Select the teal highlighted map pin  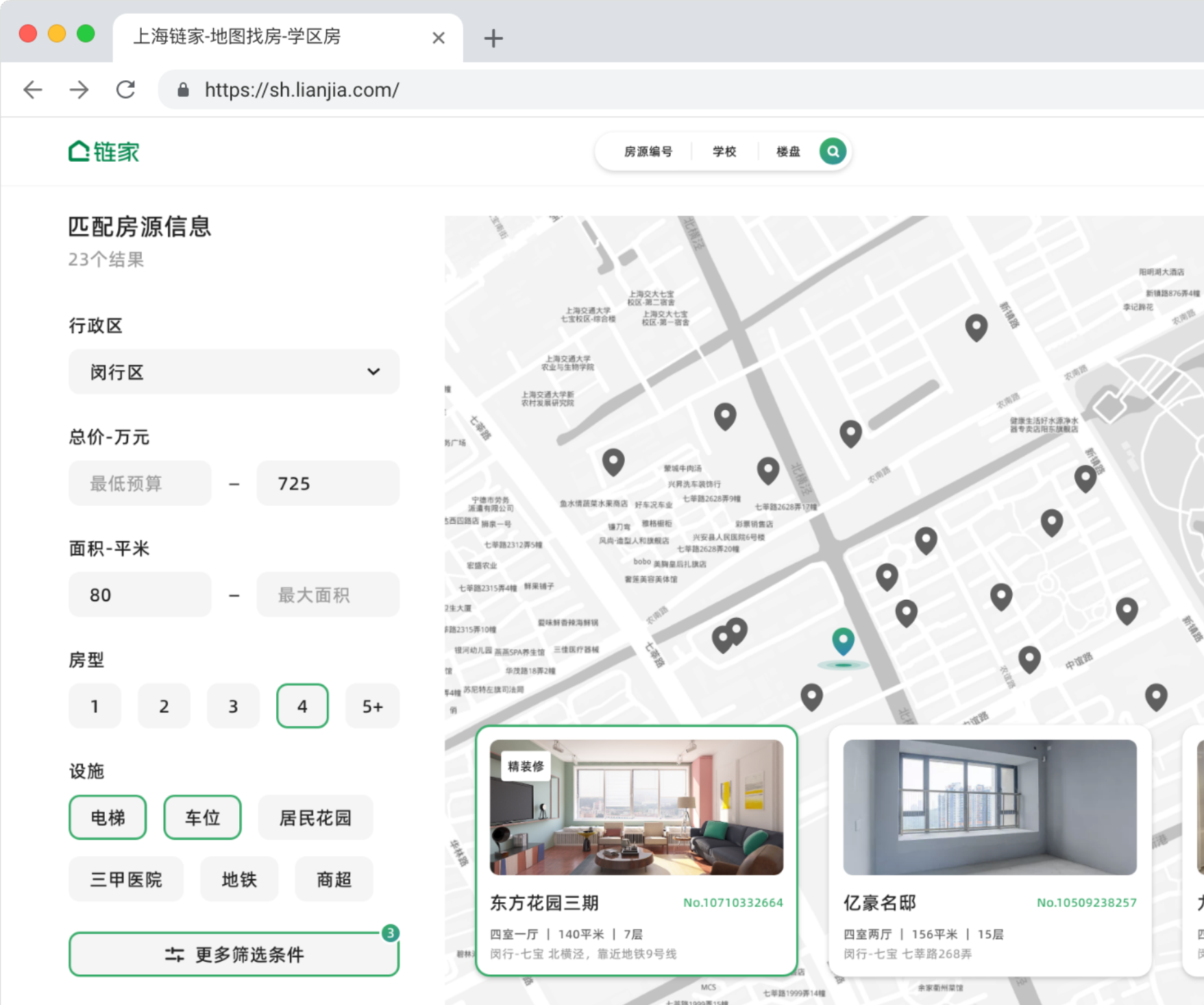click(x=843, y=641)
